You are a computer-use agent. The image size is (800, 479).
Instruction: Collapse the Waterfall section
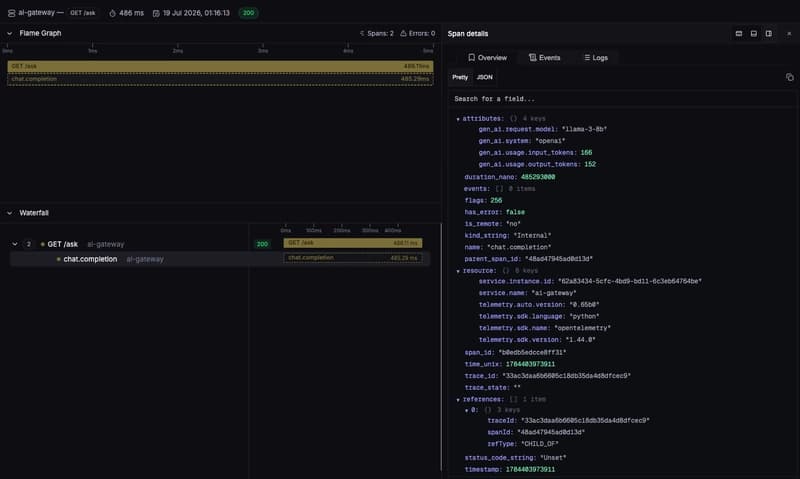[9, 213]
